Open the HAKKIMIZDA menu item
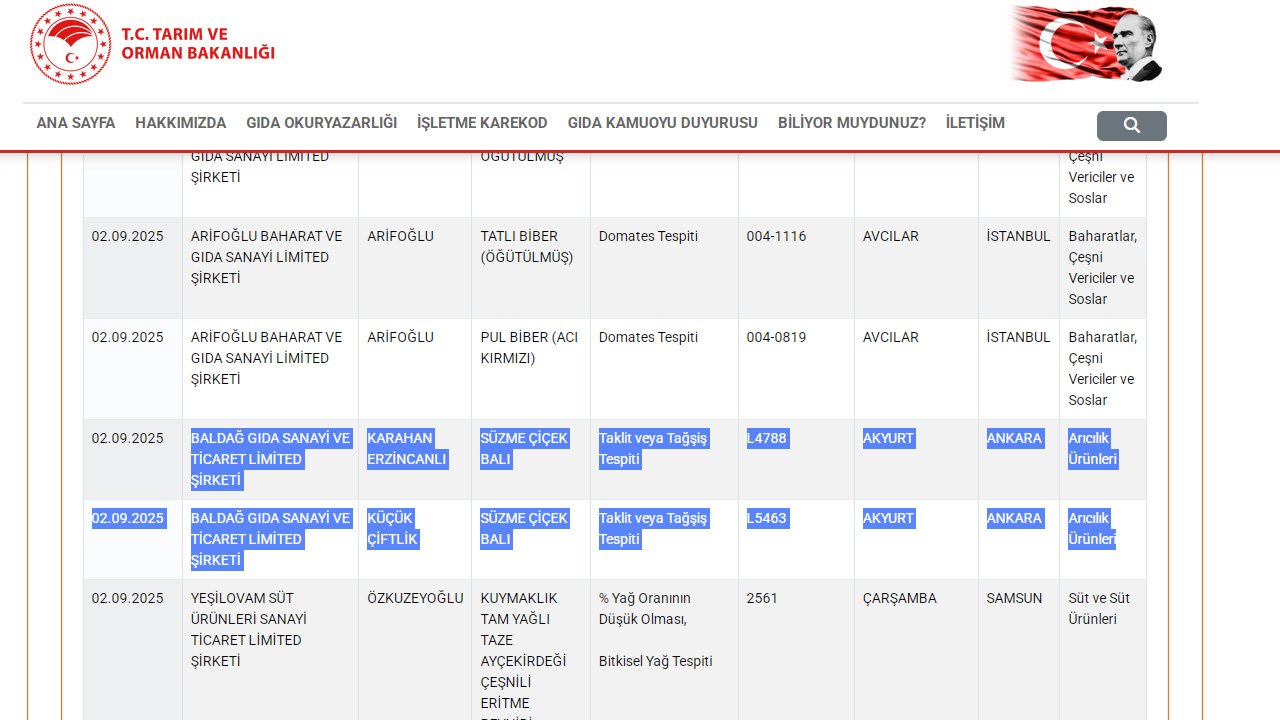The image size is (1280, 720). click(181, 123)
